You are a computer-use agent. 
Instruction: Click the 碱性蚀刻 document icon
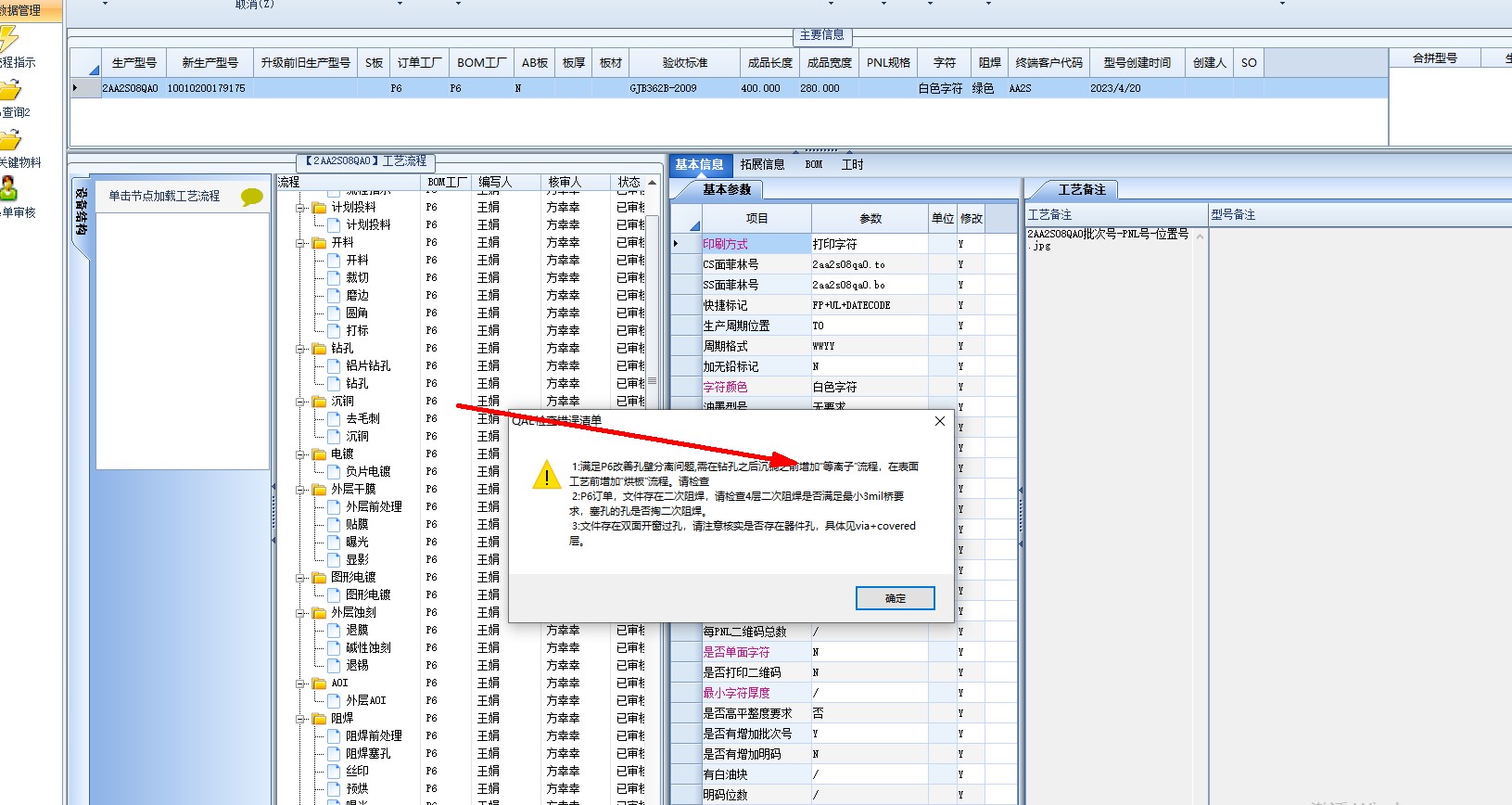click(x=335, y=648)
